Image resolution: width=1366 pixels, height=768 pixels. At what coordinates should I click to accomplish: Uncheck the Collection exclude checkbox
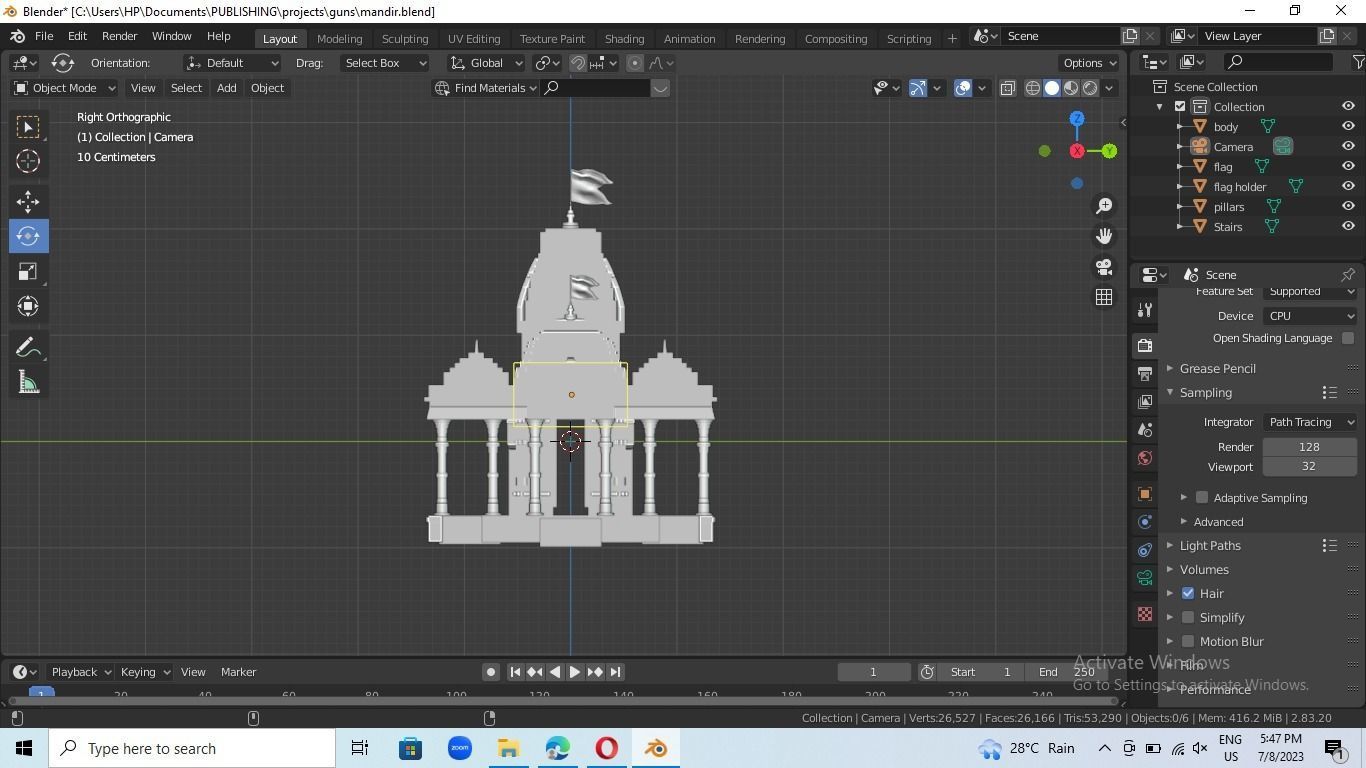click(1180, 106)
